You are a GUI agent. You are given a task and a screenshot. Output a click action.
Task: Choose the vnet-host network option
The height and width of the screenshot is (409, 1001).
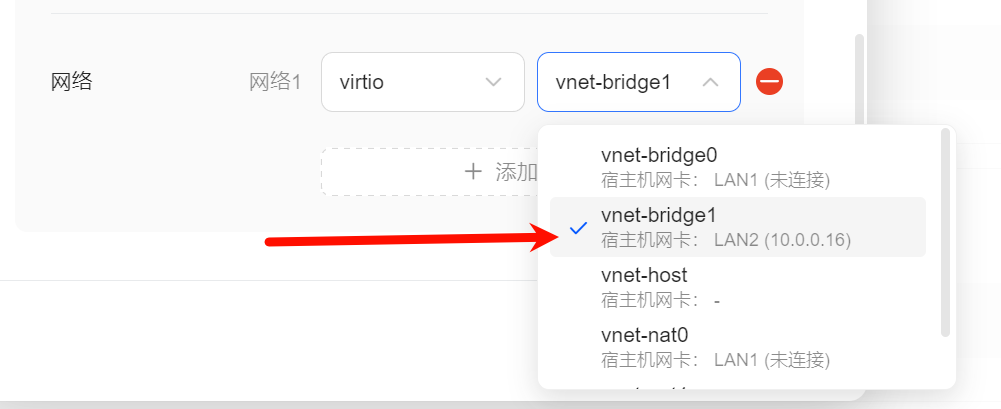(x=737, y=287)
